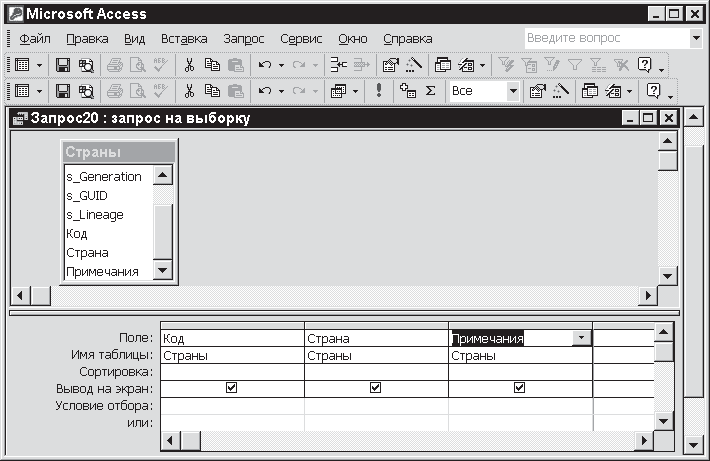710x461 pixels.
Task: Open the Запрос menu
Action: click(x=244, y=39)
